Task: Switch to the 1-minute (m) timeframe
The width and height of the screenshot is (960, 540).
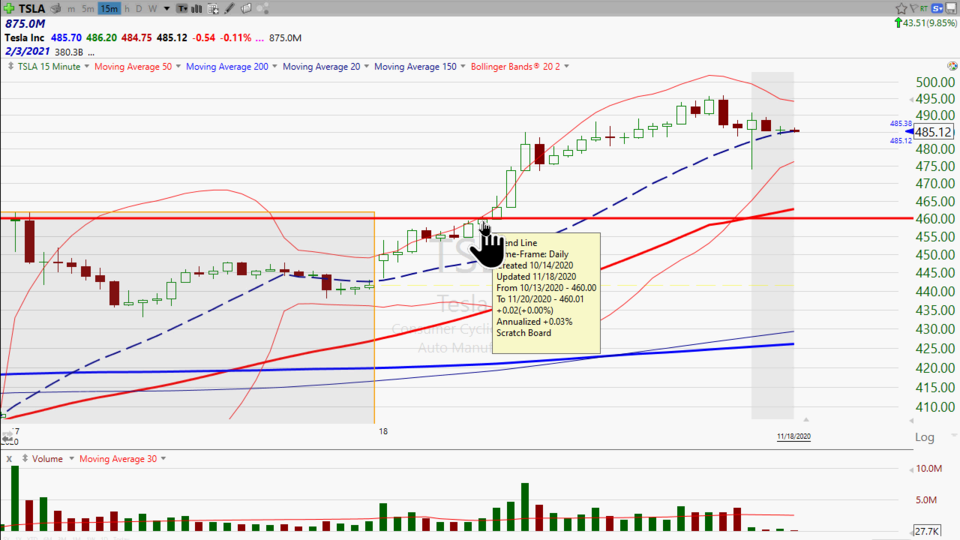Action: pyautogui.click(x=71, y=9)
